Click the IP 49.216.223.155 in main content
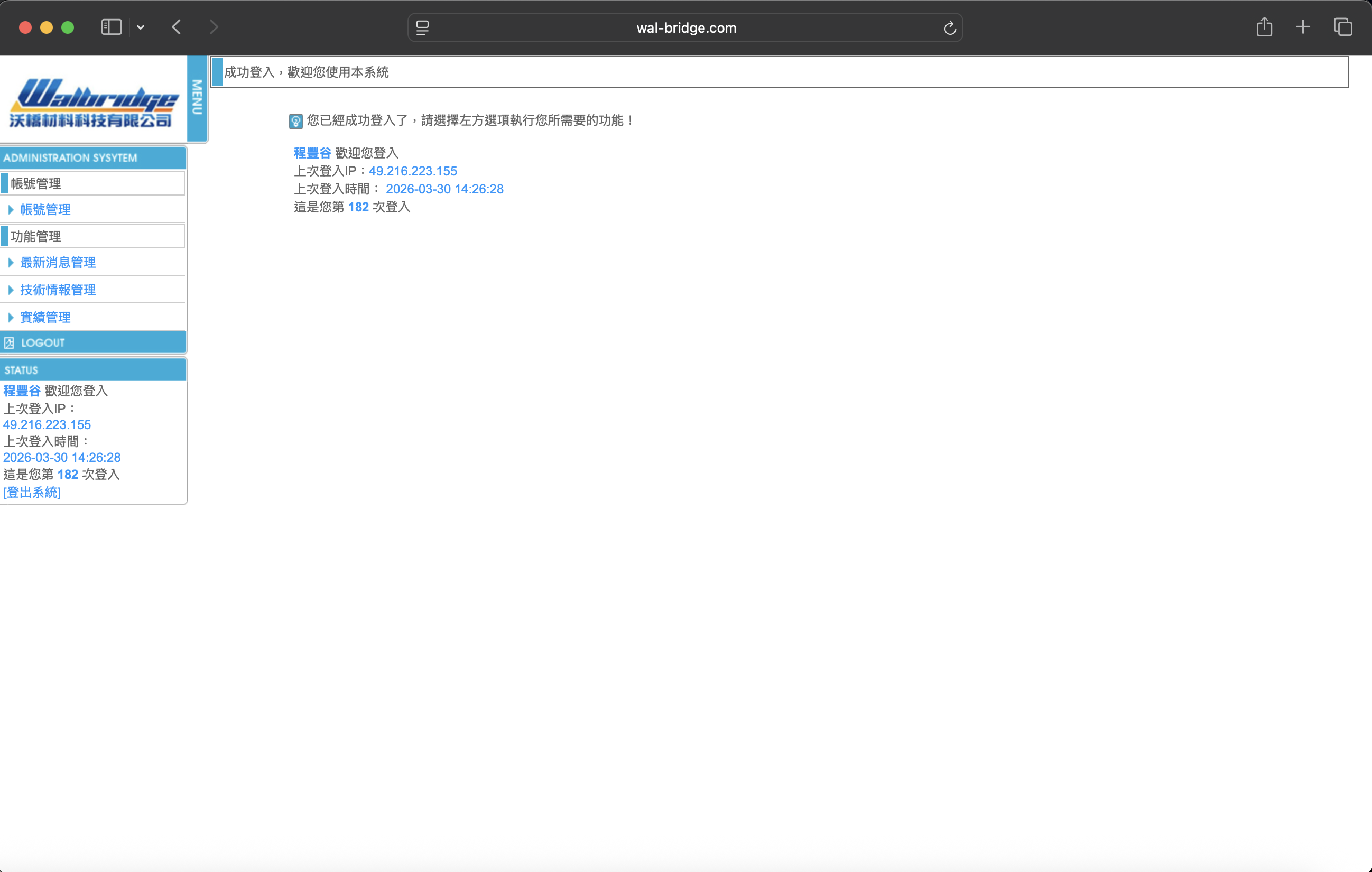Image resolution: width=1372 pixels, height=872 pixels. (413, 171)
